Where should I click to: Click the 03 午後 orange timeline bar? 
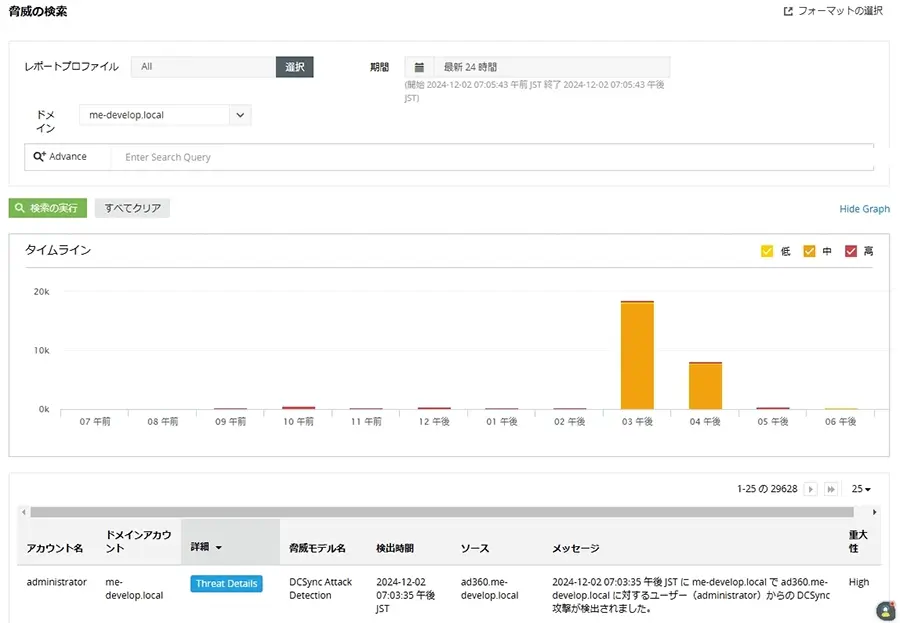[x=637, y=356]
